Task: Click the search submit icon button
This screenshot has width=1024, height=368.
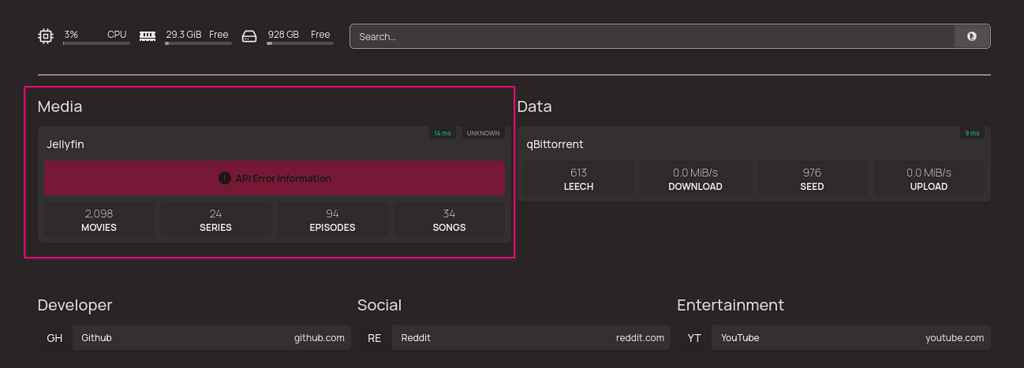Action: (972, 37)
